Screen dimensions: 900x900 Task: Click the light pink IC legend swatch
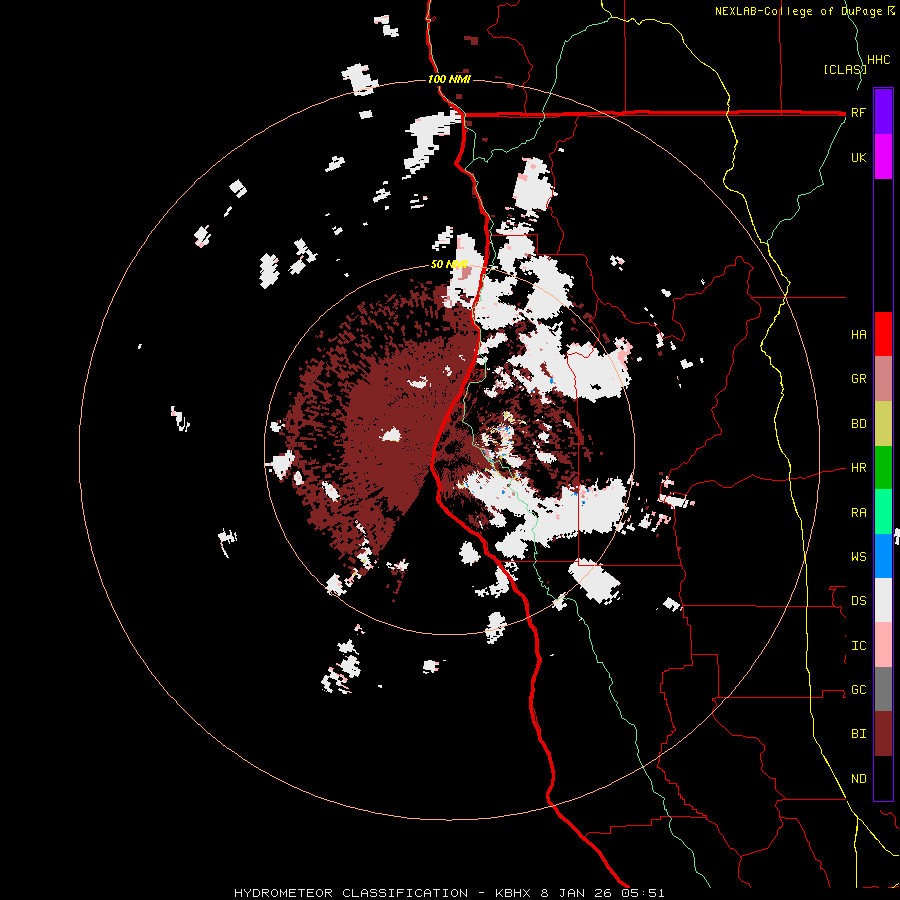[x=883, y=645]
